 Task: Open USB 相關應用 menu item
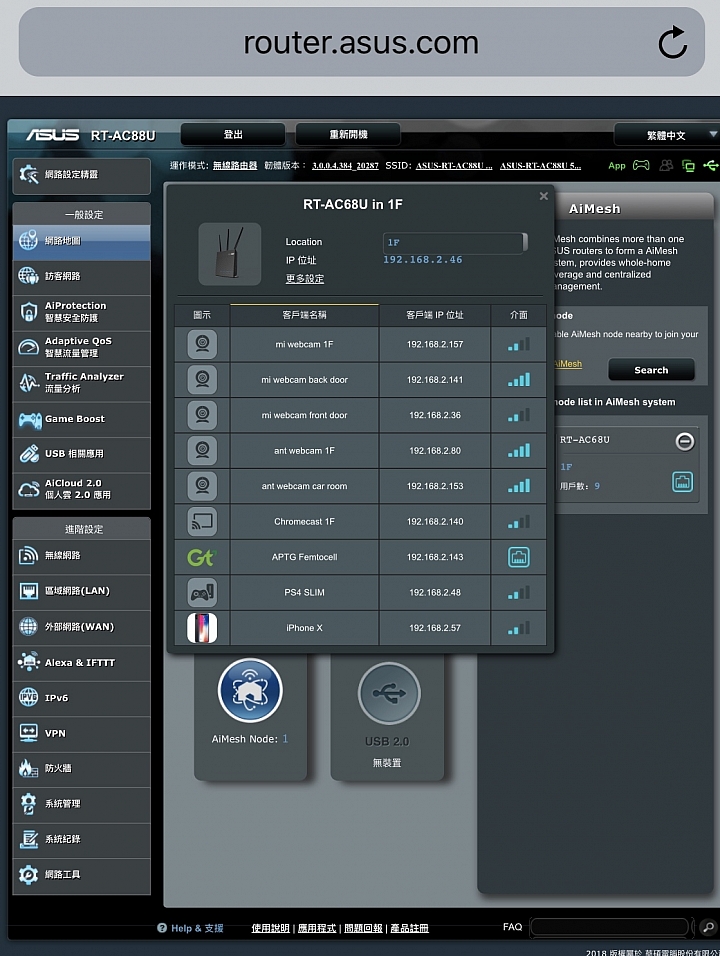click(82, 454)
